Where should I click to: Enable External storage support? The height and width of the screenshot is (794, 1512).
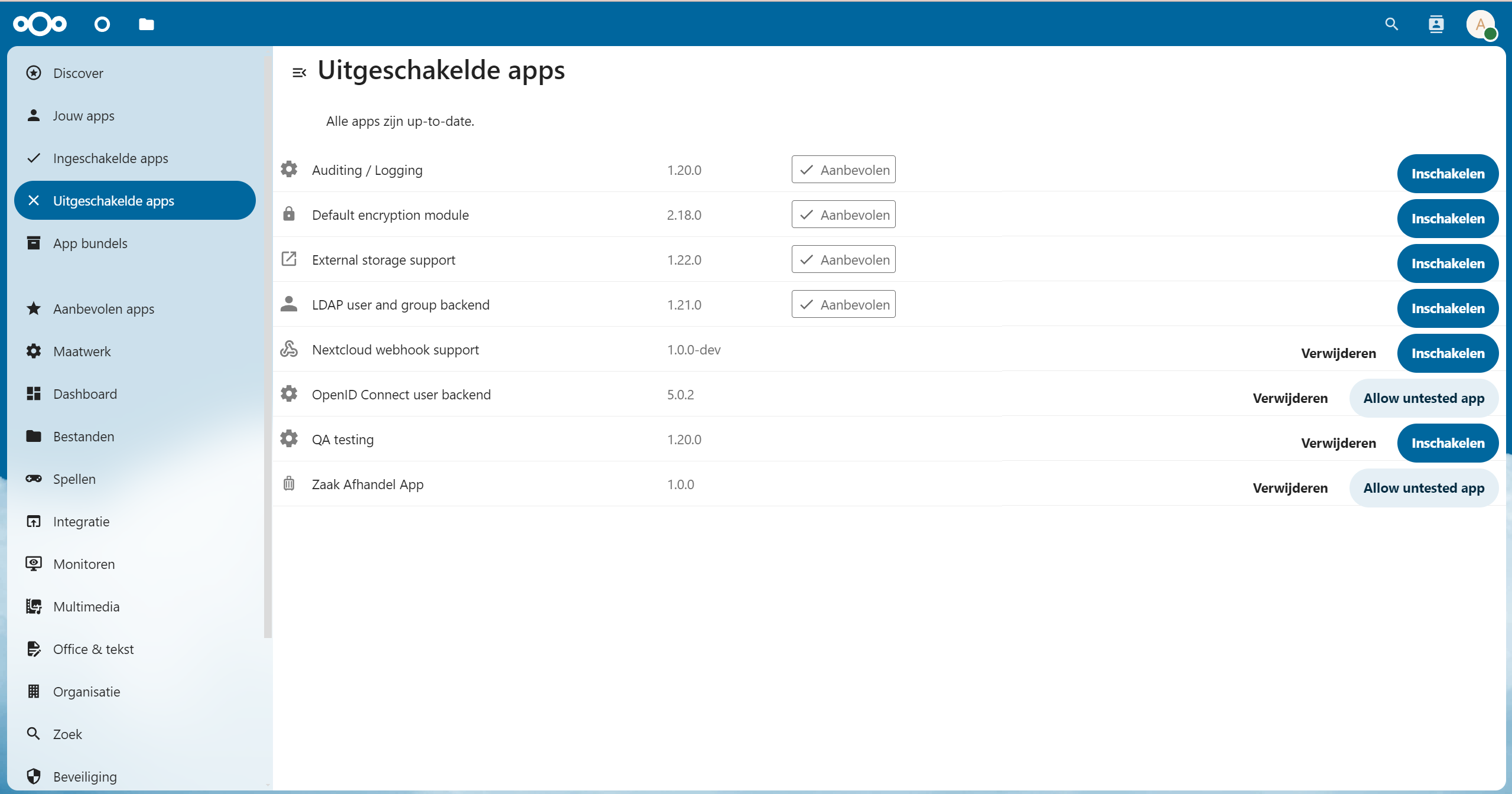[1448, 263]
